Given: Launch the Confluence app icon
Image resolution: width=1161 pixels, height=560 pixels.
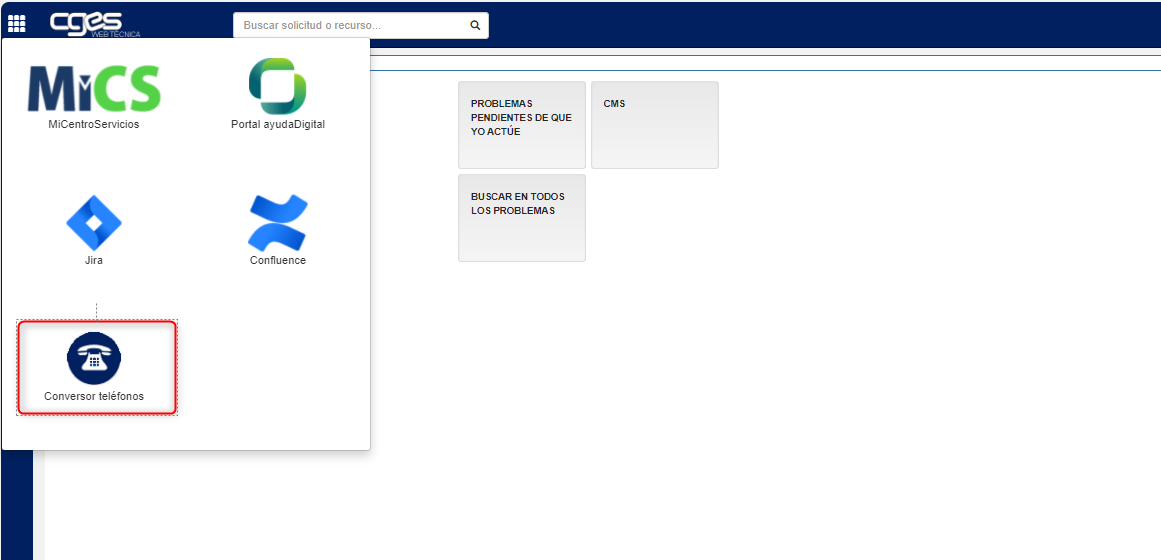Looking at the screenshot, I should pos(278,222).
